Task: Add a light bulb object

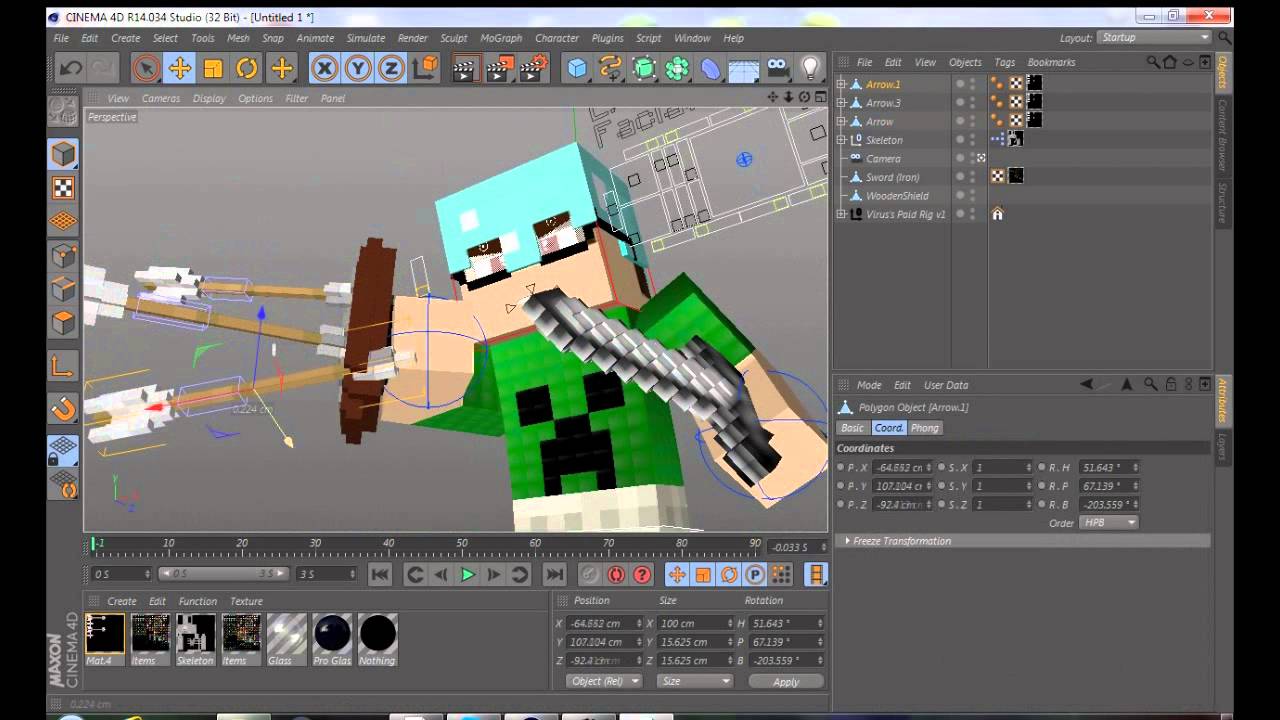Action: [810, 68]
